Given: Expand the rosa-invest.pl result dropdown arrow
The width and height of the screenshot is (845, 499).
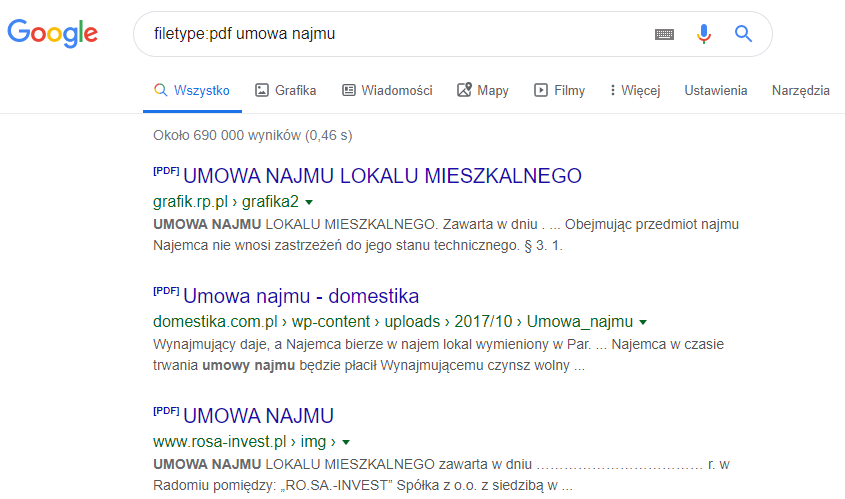Looking at the screenshot, I should tap(345, 442).
